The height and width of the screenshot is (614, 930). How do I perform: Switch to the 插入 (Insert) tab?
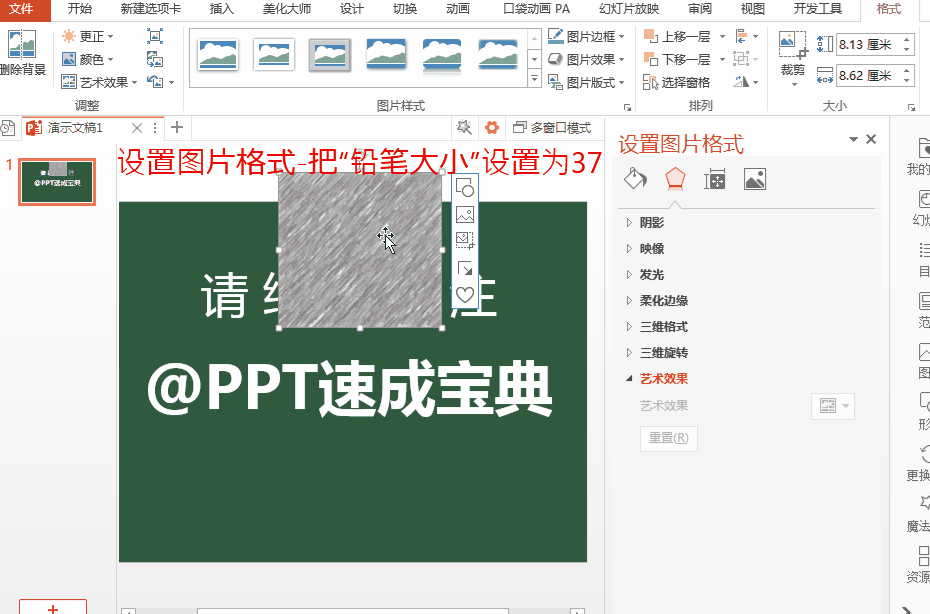[221, 9]
